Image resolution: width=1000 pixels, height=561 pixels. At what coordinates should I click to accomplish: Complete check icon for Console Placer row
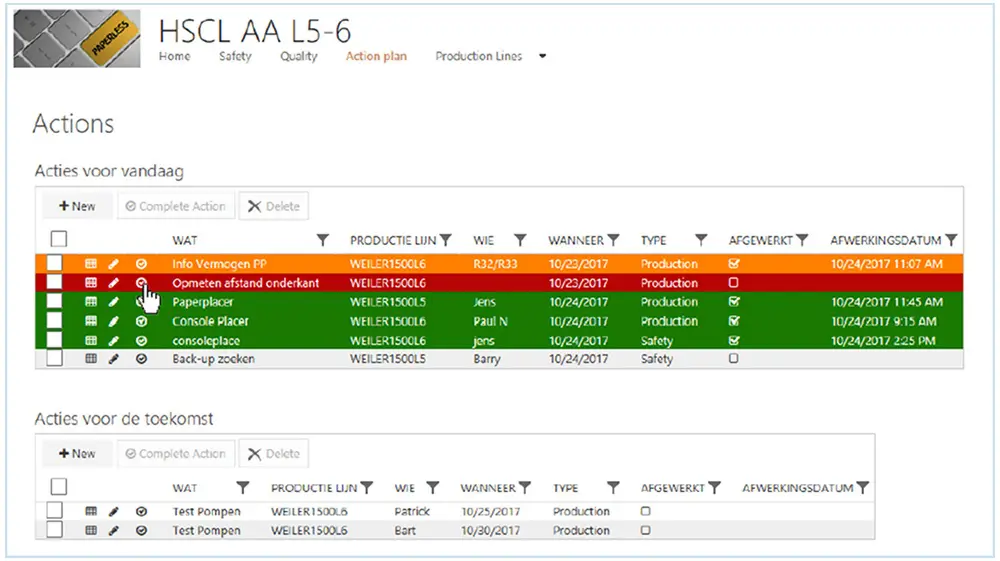pyautogui.click(x=142, y=321)
